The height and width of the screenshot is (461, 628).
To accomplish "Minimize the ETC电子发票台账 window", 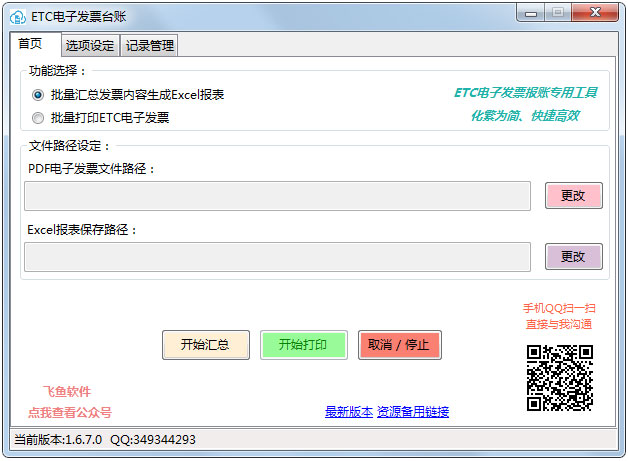I will 530,14.
